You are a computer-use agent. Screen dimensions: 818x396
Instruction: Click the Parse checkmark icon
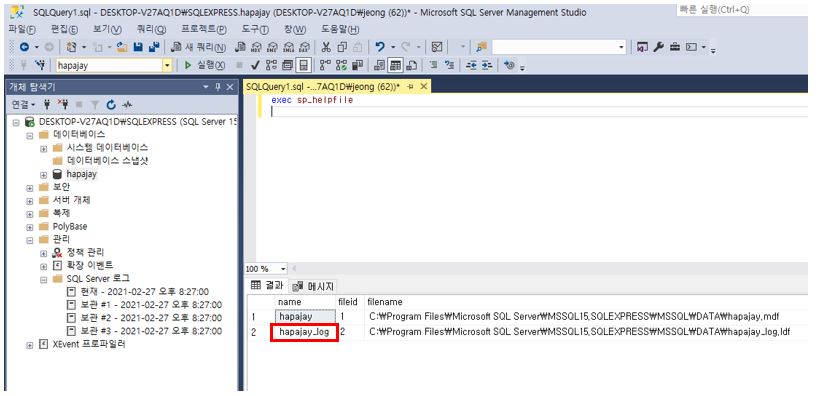pyautogui.click(x=255, y=65)
